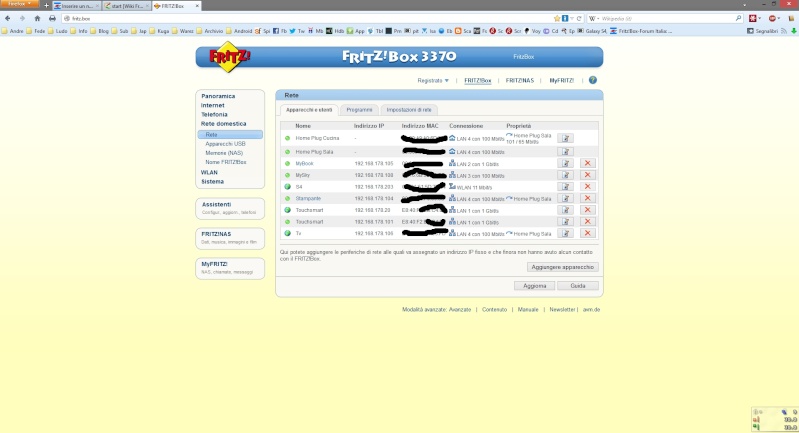Delete Touchsmart with IP 192.168.178.101
The height and width of the screenshot is (433, 799).
click(588, 222)
